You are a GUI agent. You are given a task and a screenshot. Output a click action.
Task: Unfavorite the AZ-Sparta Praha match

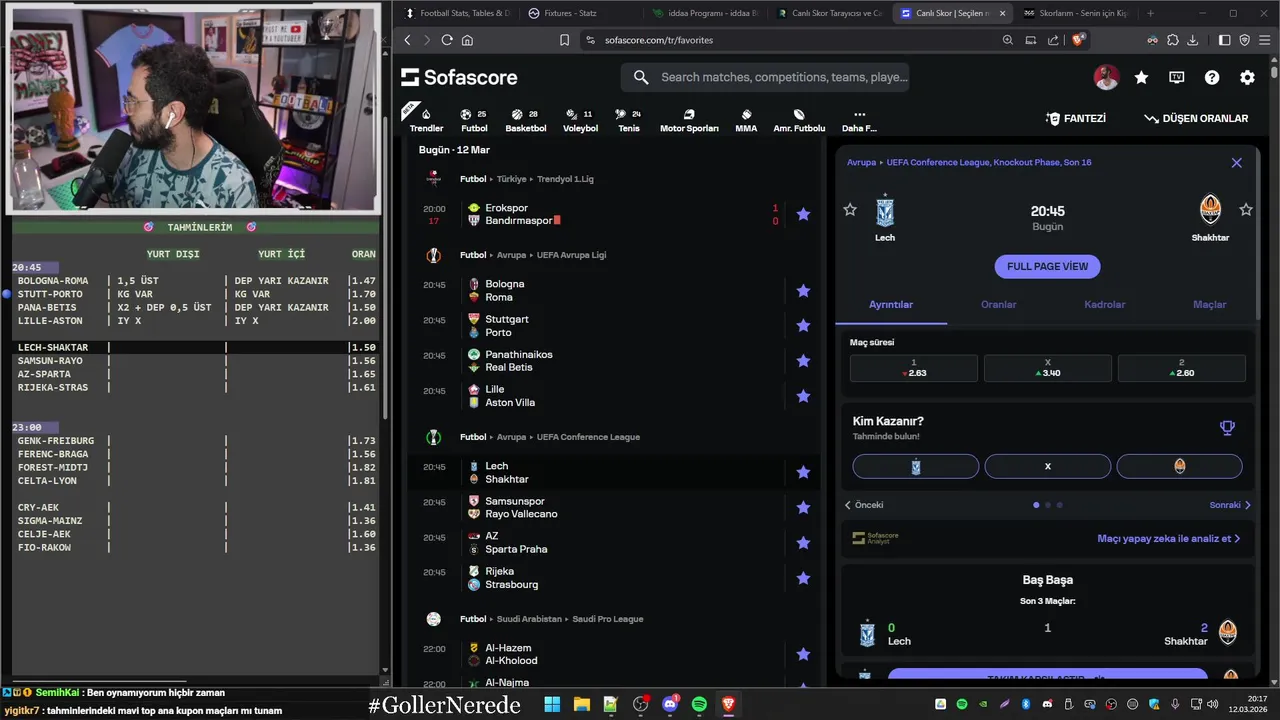803,543
